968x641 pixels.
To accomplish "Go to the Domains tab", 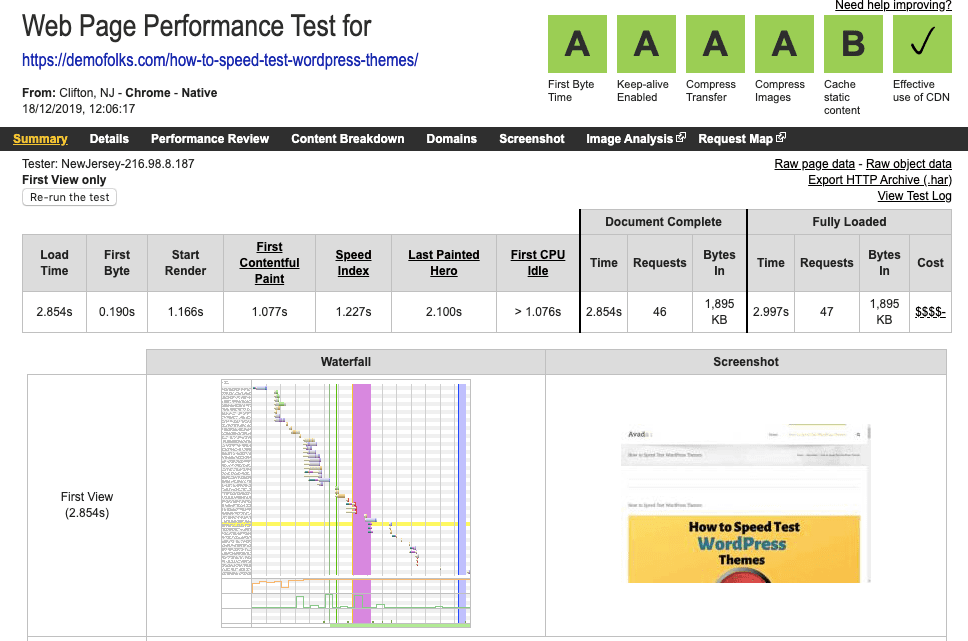I will coord(451,139).
